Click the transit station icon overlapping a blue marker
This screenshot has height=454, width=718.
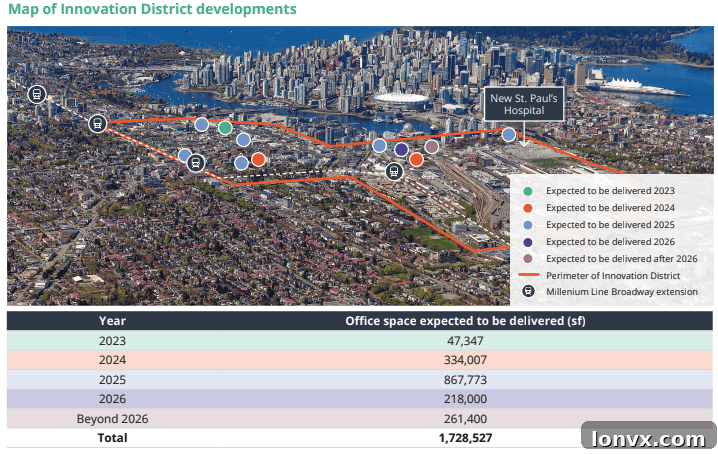[x=196, y=163]
